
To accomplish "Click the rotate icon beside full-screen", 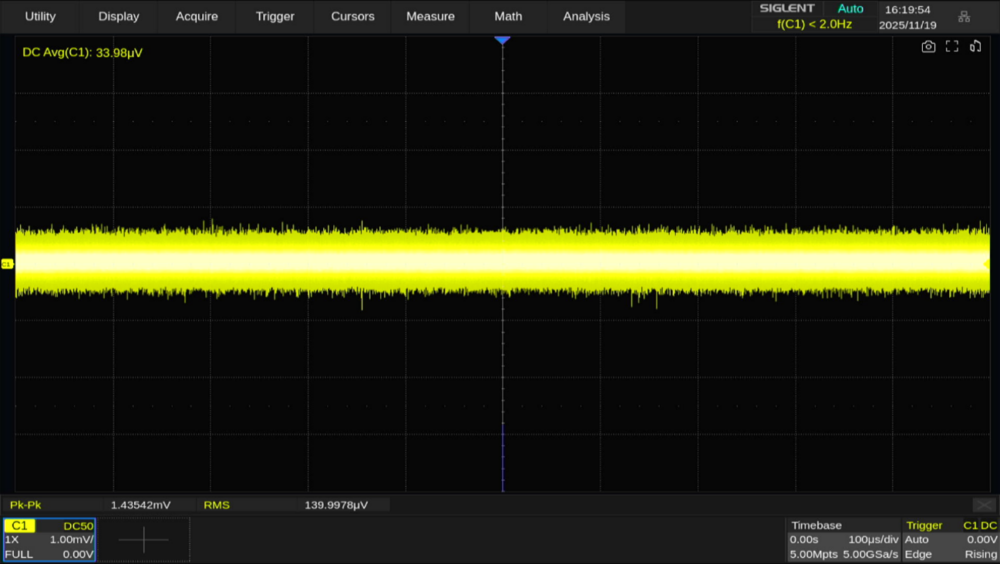I will pos(976,46).
